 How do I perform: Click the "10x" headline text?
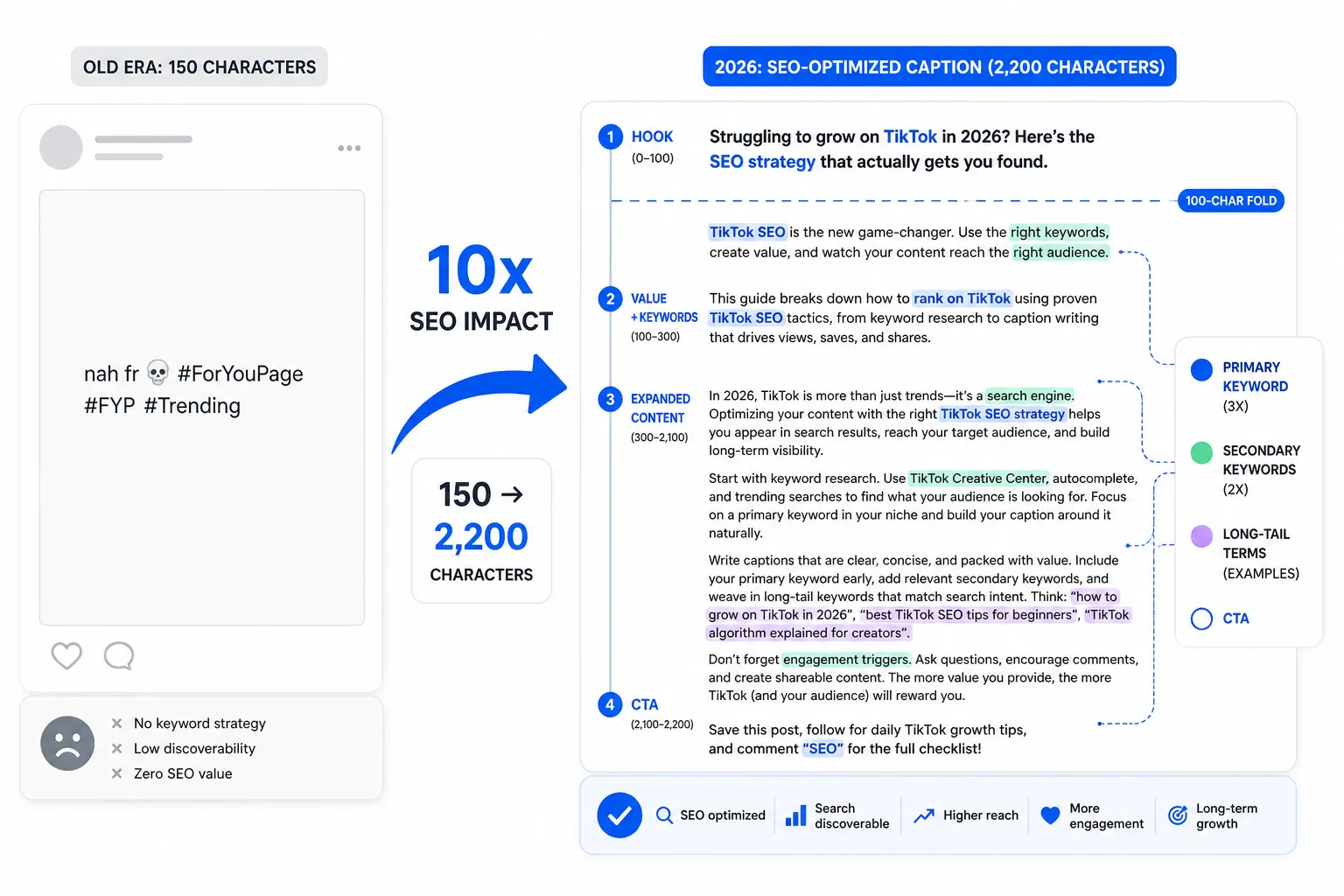pyautogui.click(x=480, y=270)
